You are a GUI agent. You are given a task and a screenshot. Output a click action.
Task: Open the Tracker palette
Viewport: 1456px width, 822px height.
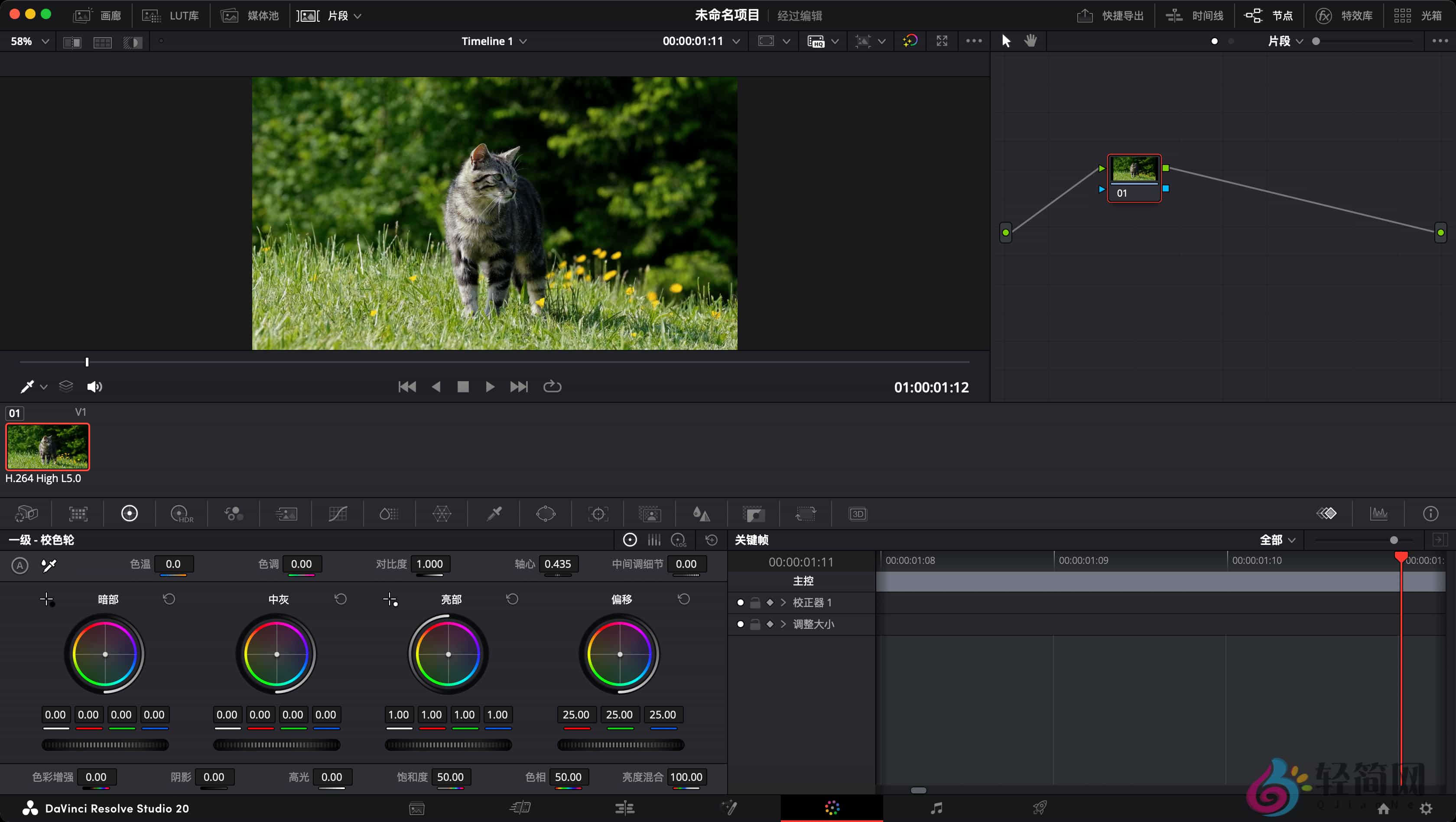tap(598, 513)
